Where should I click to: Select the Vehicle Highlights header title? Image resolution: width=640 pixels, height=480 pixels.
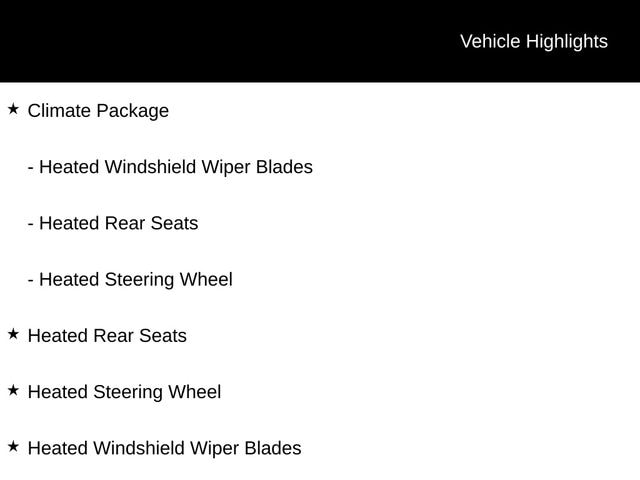[x=533, y=41]
